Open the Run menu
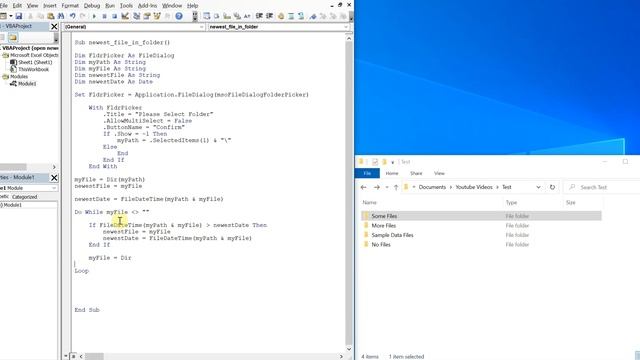640x360 pixels. pyautogui.click(x=110, y=6)
